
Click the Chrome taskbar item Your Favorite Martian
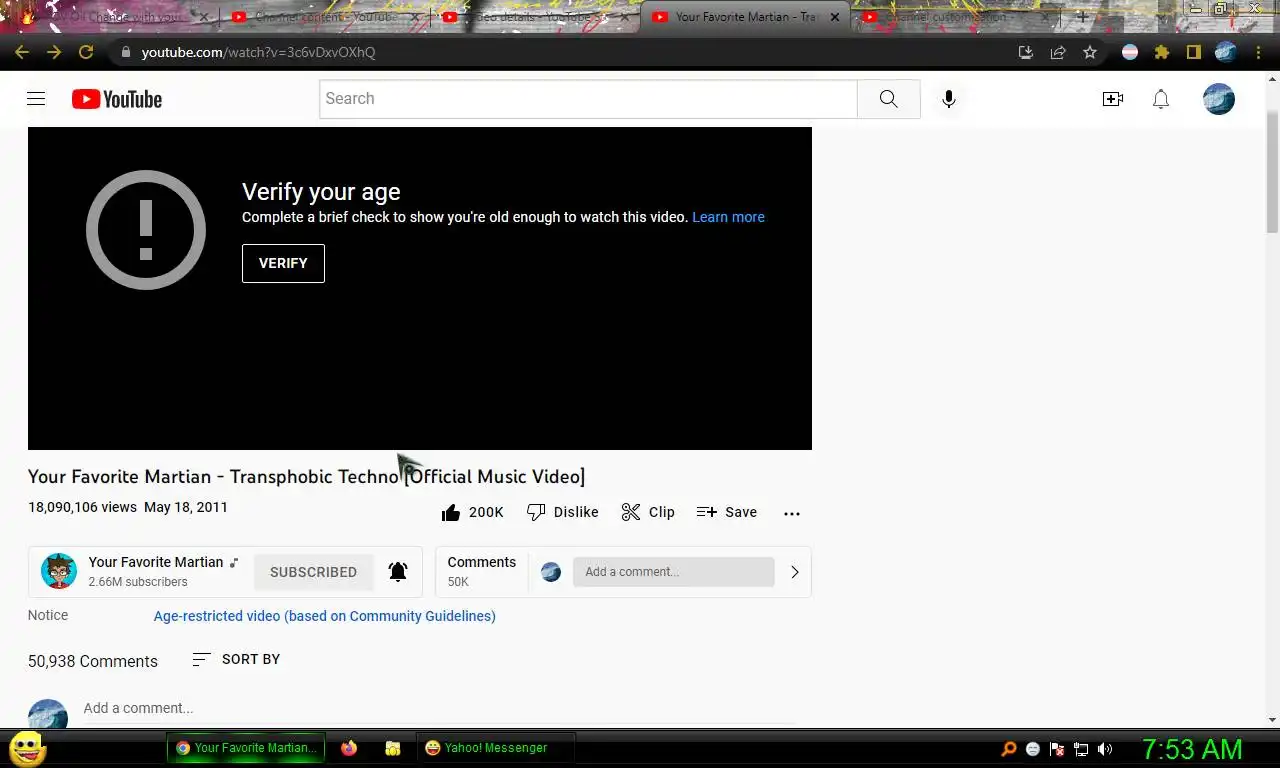click(x=245, y=748)
